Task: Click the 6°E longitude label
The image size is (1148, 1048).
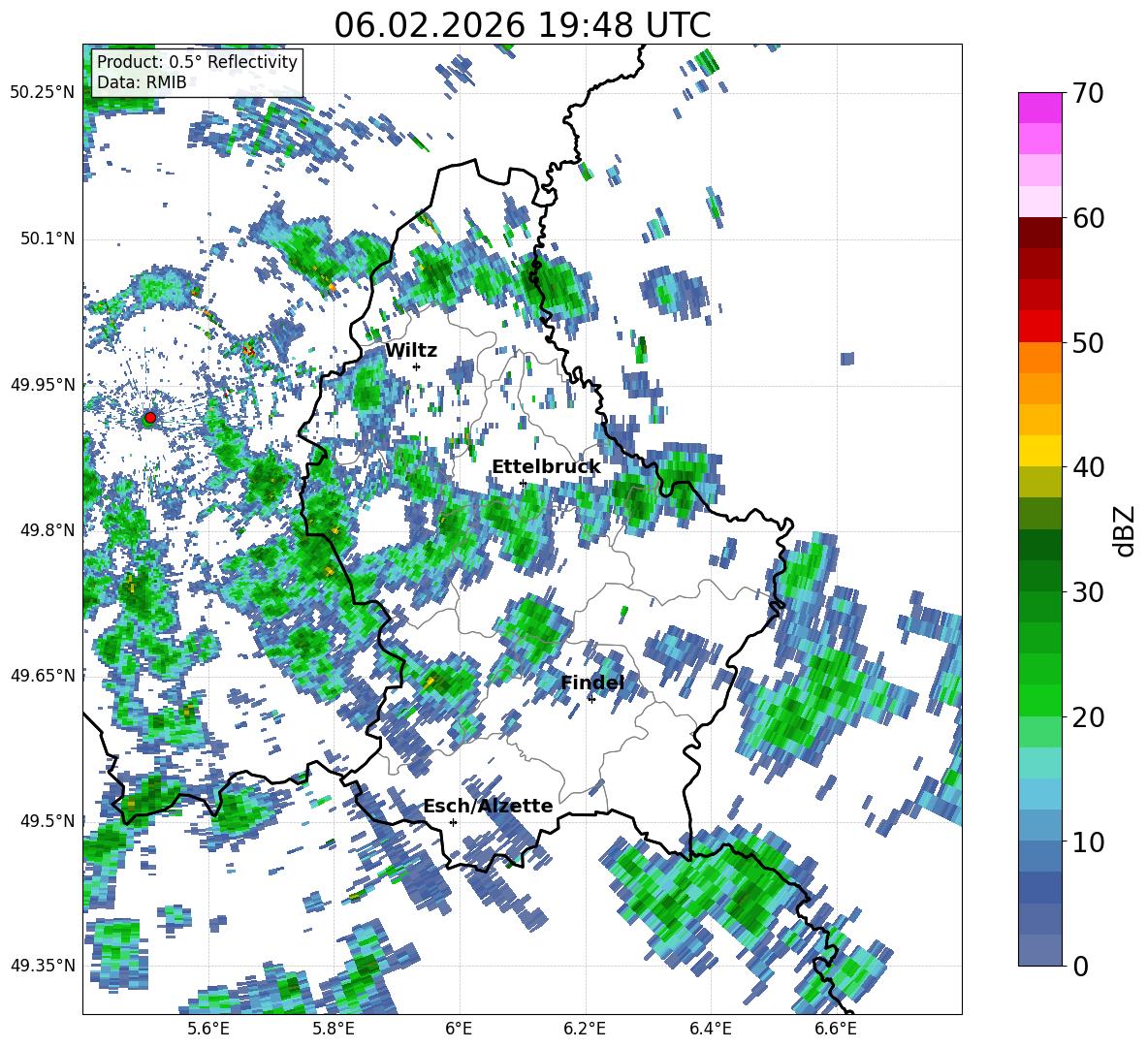Action: (459, 1029)
